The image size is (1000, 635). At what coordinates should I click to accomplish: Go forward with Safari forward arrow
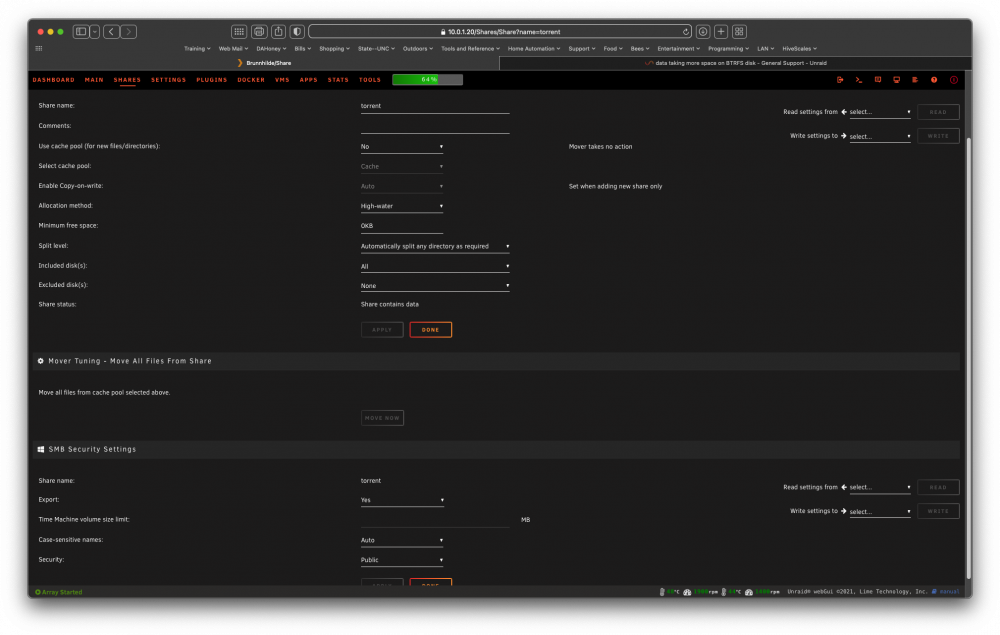129,31
